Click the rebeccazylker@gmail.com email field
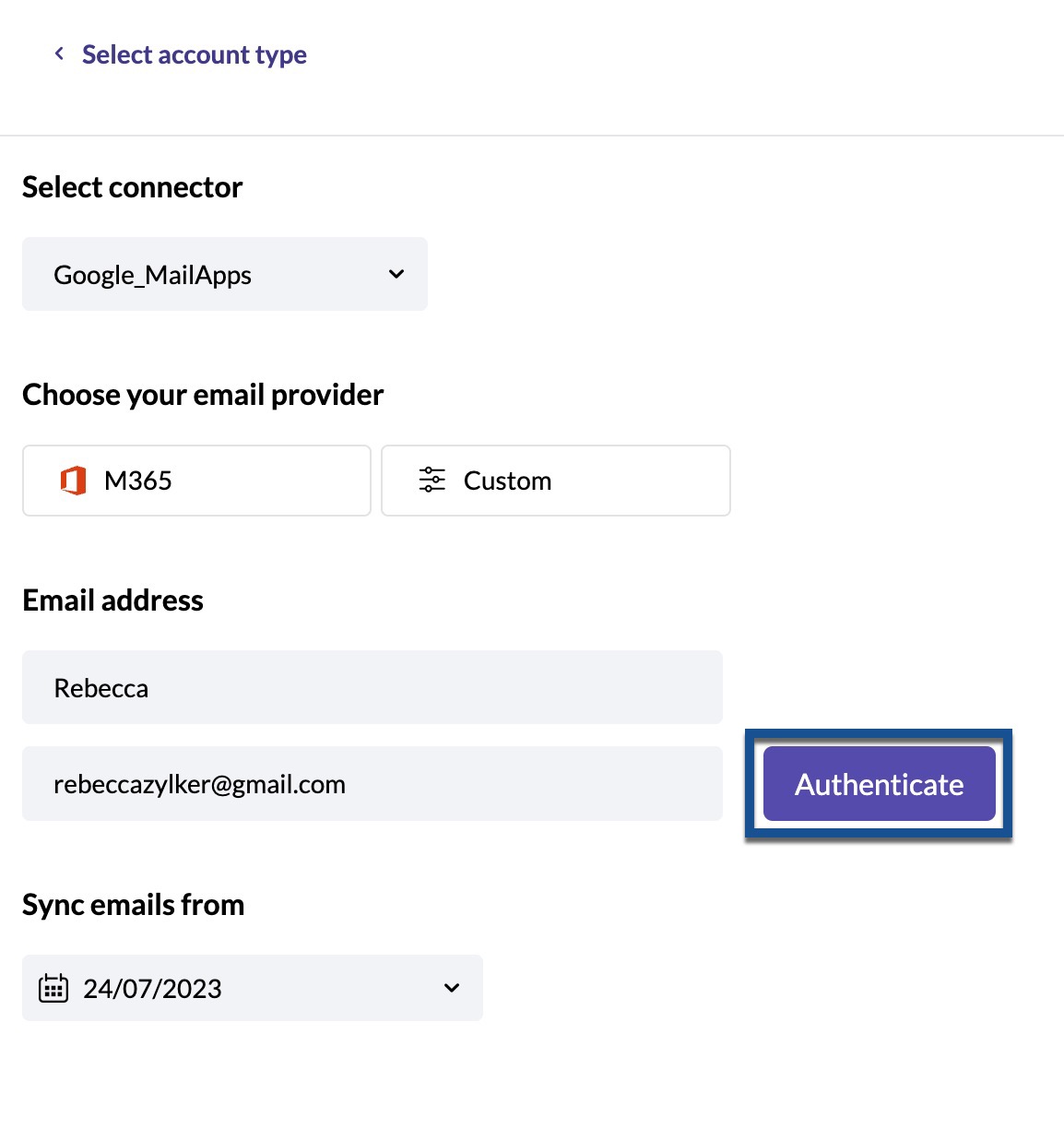 tap(372, 784)
